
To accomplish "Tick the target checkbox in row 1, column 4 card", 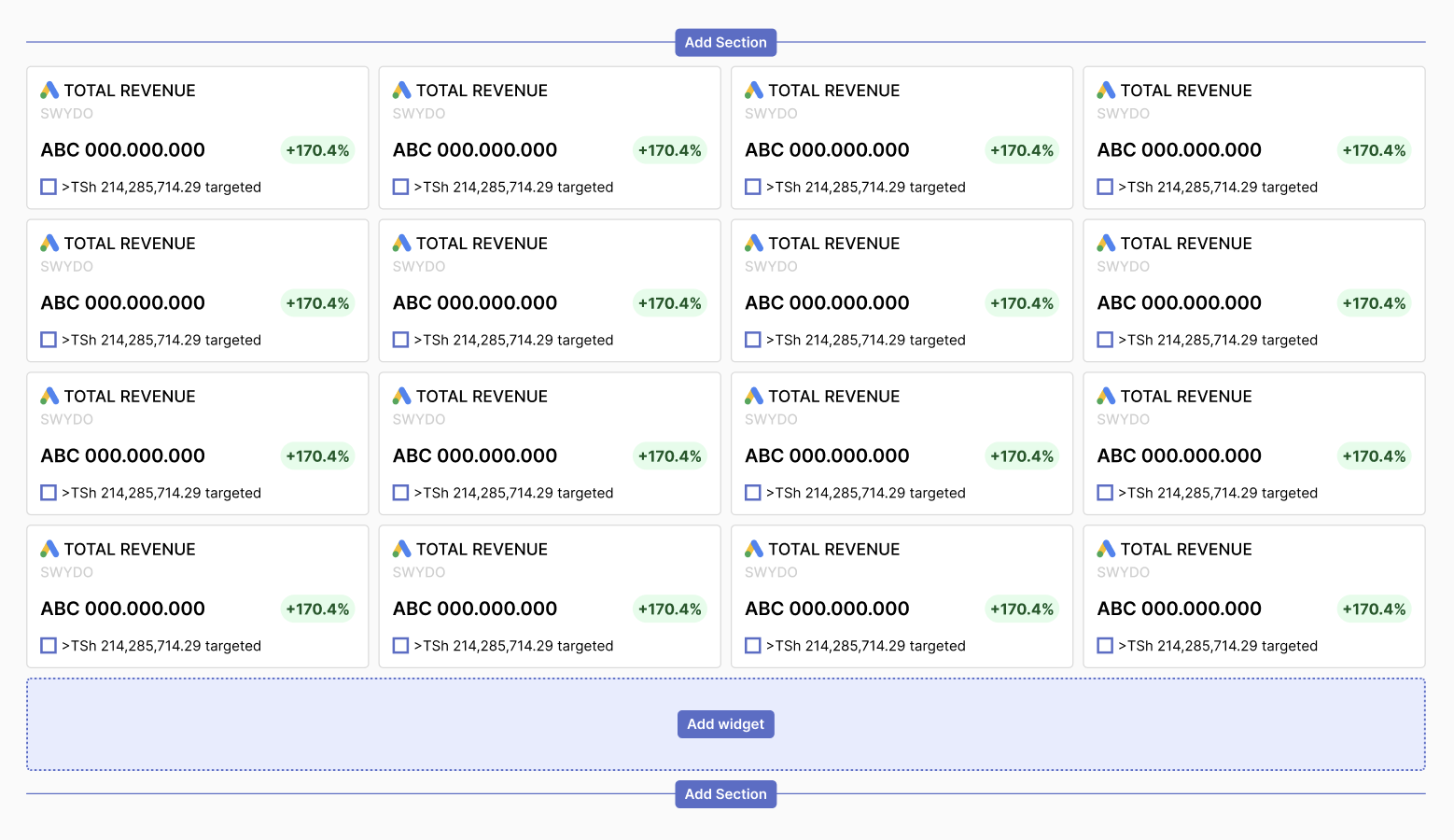I will (x=1105, y=187).
